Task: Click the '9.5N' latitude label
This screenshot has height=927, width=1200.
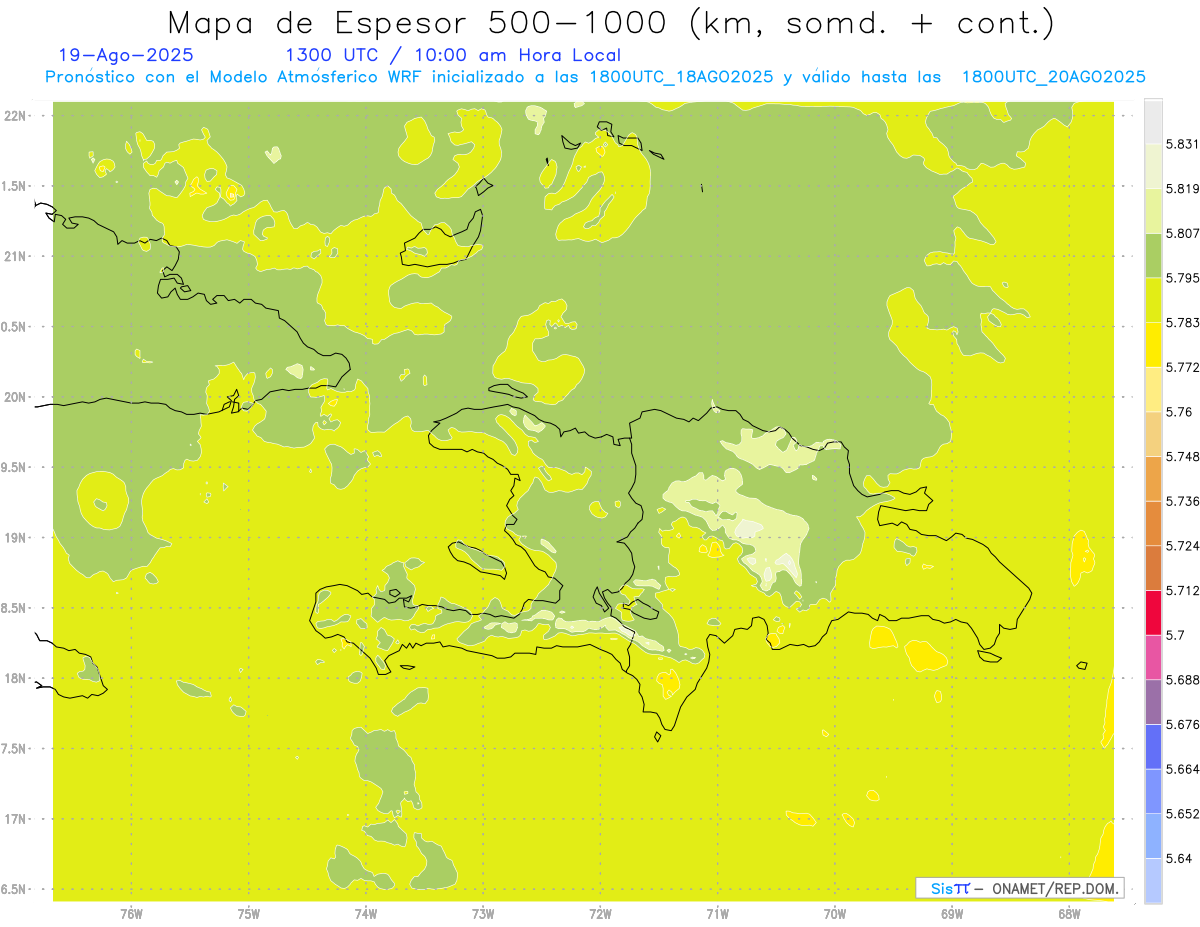Action: point(15,467)
